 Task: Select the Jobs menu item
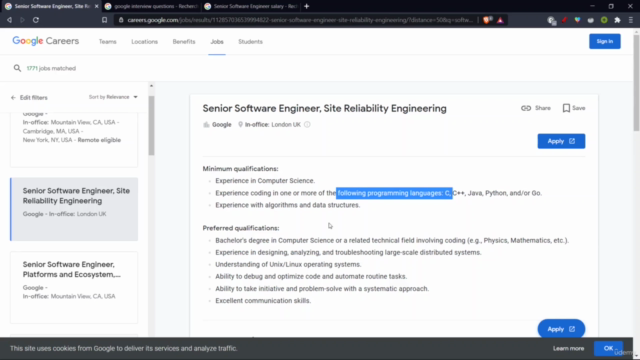pyautogui.click(x=217, y=42)
